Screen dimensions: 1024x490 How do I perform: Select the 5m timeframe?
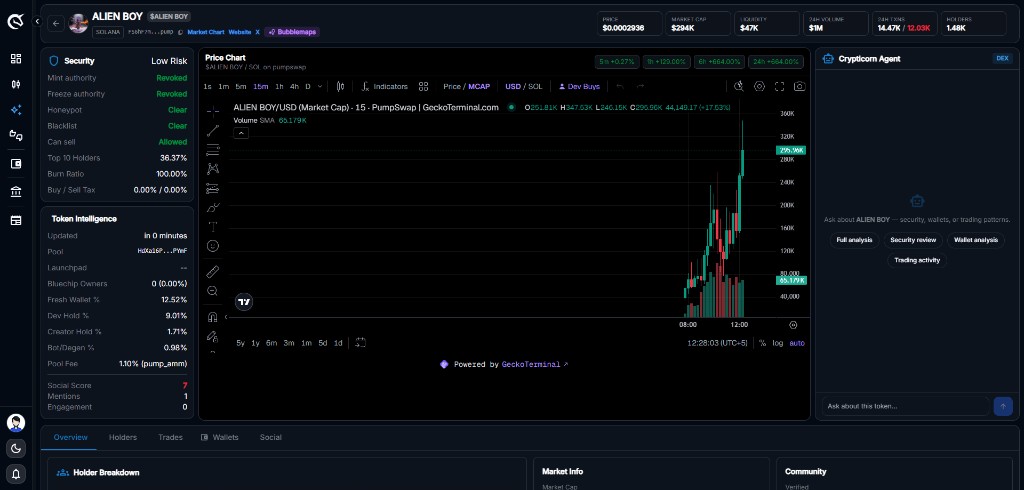coord(241,86)
